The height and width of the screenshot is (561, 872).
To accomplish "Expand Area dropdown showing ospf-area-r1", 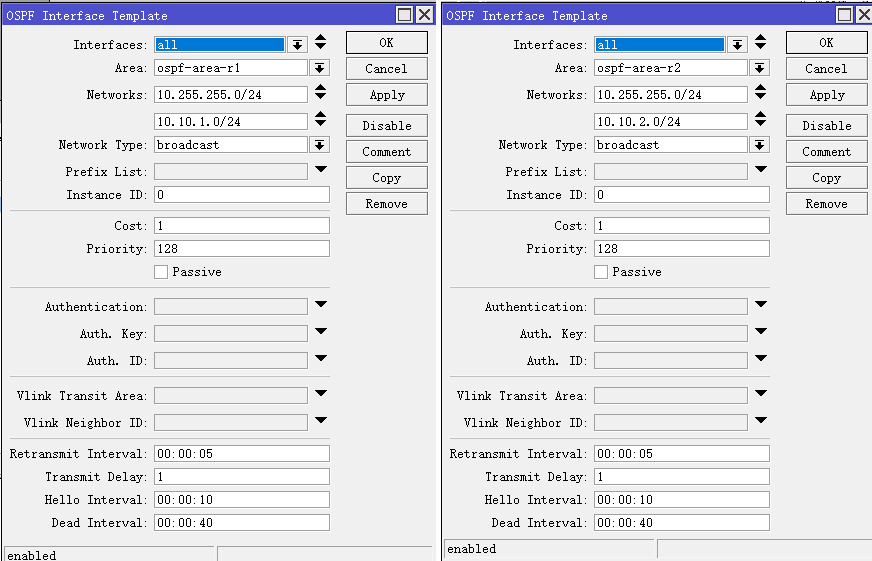I will [x=319, y=68].
